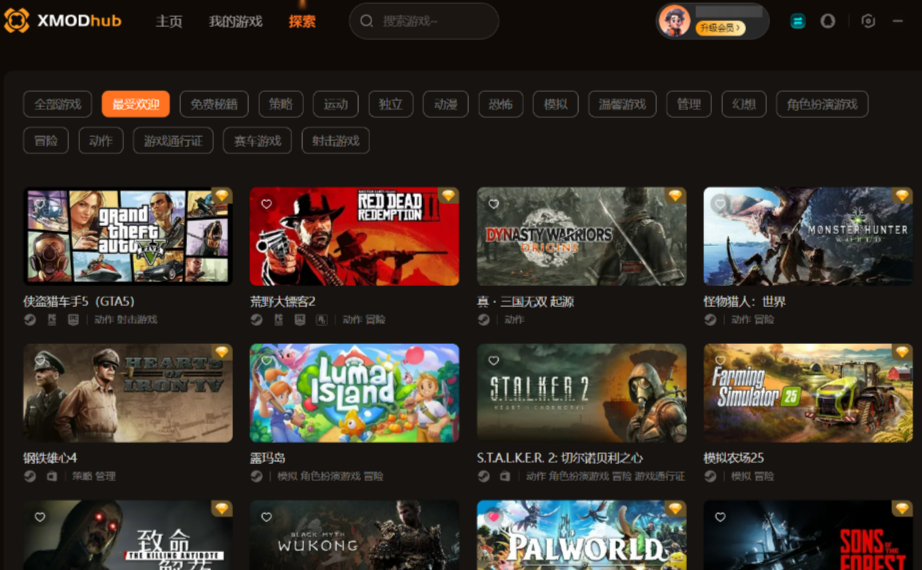
Task: Filter games by 冒险
Action: click(x=46, y=141)
